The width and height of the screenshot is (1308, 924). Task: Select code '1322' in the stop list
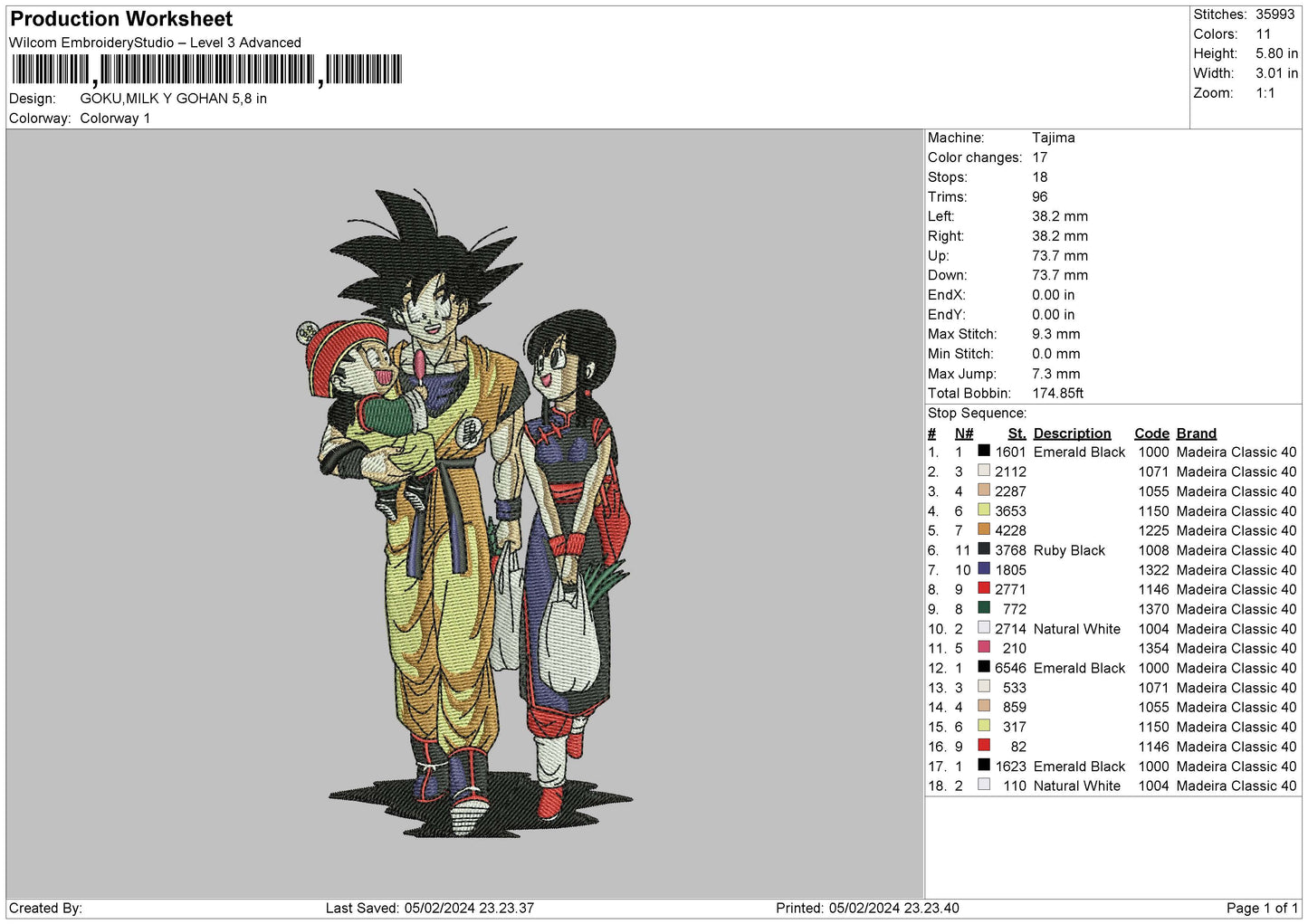tap(1154, 570)
